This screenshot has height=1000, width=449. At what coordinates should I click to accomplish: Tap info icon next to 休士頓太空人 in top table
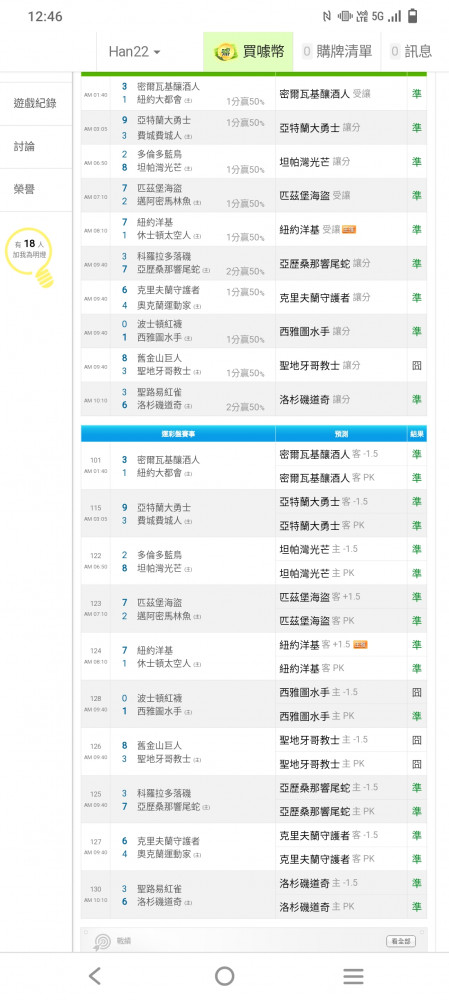[197, 237]
